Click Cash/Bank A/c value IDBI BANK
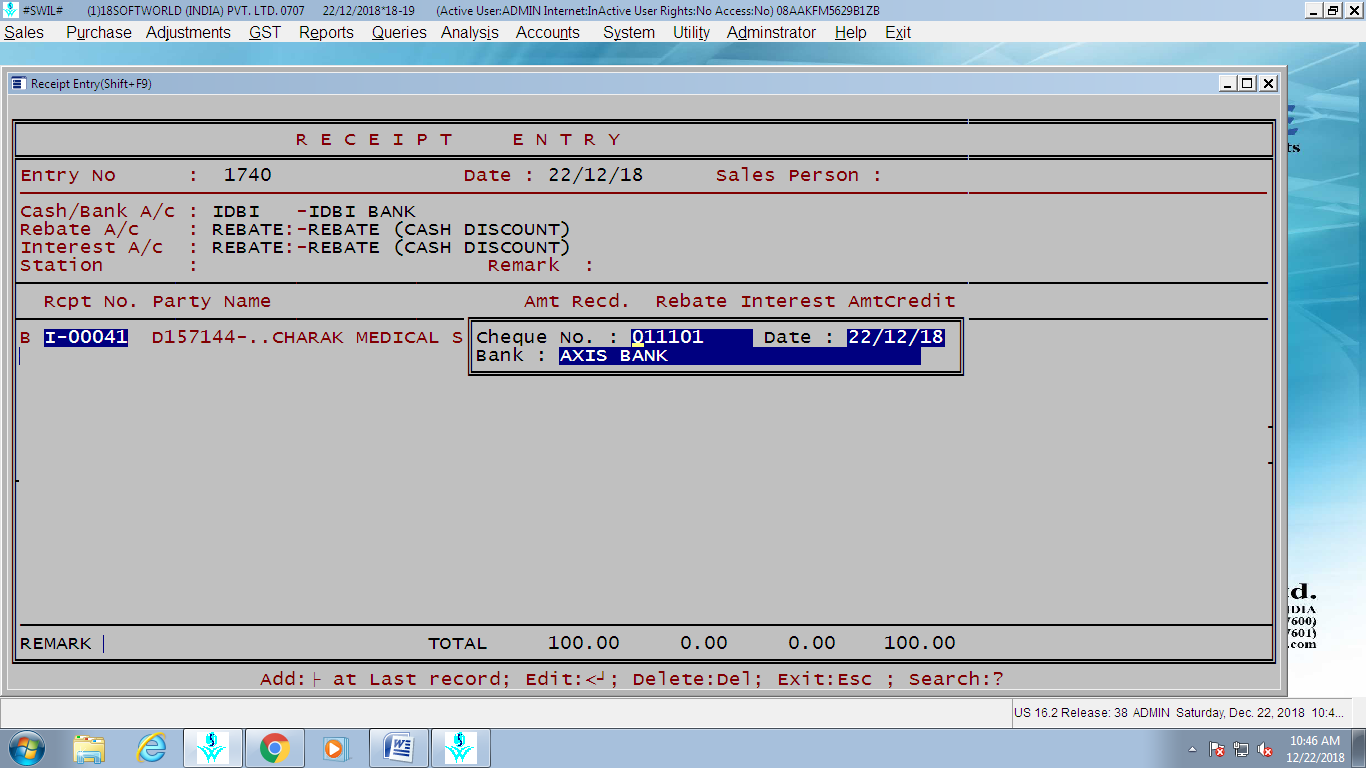Image resolution: width=1366 pixels, height=768 pixels. tap(314, 212)
